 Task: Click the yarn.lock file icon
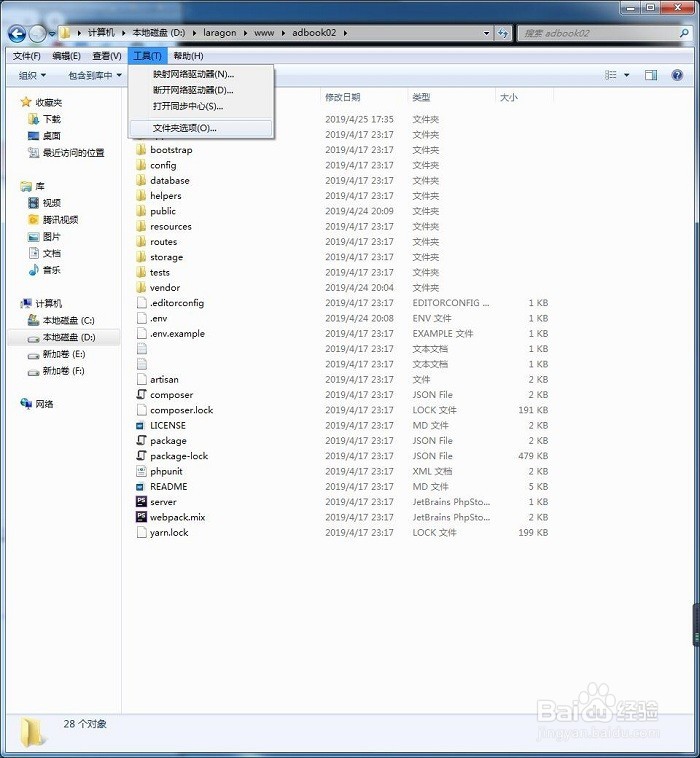coord(141,532)
